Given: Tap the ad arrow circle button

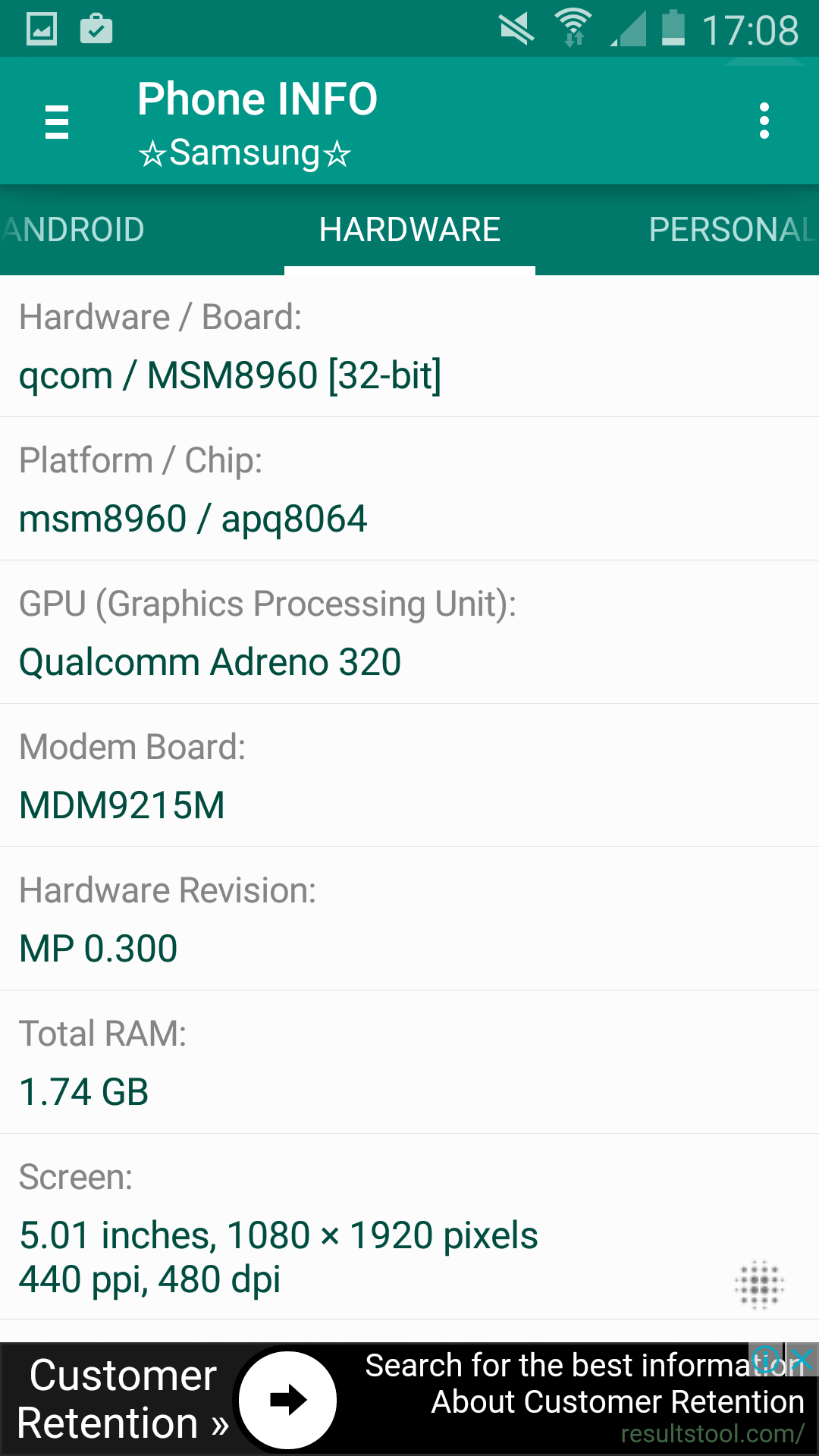Looking at the screenshot, I should (288, 1400).
